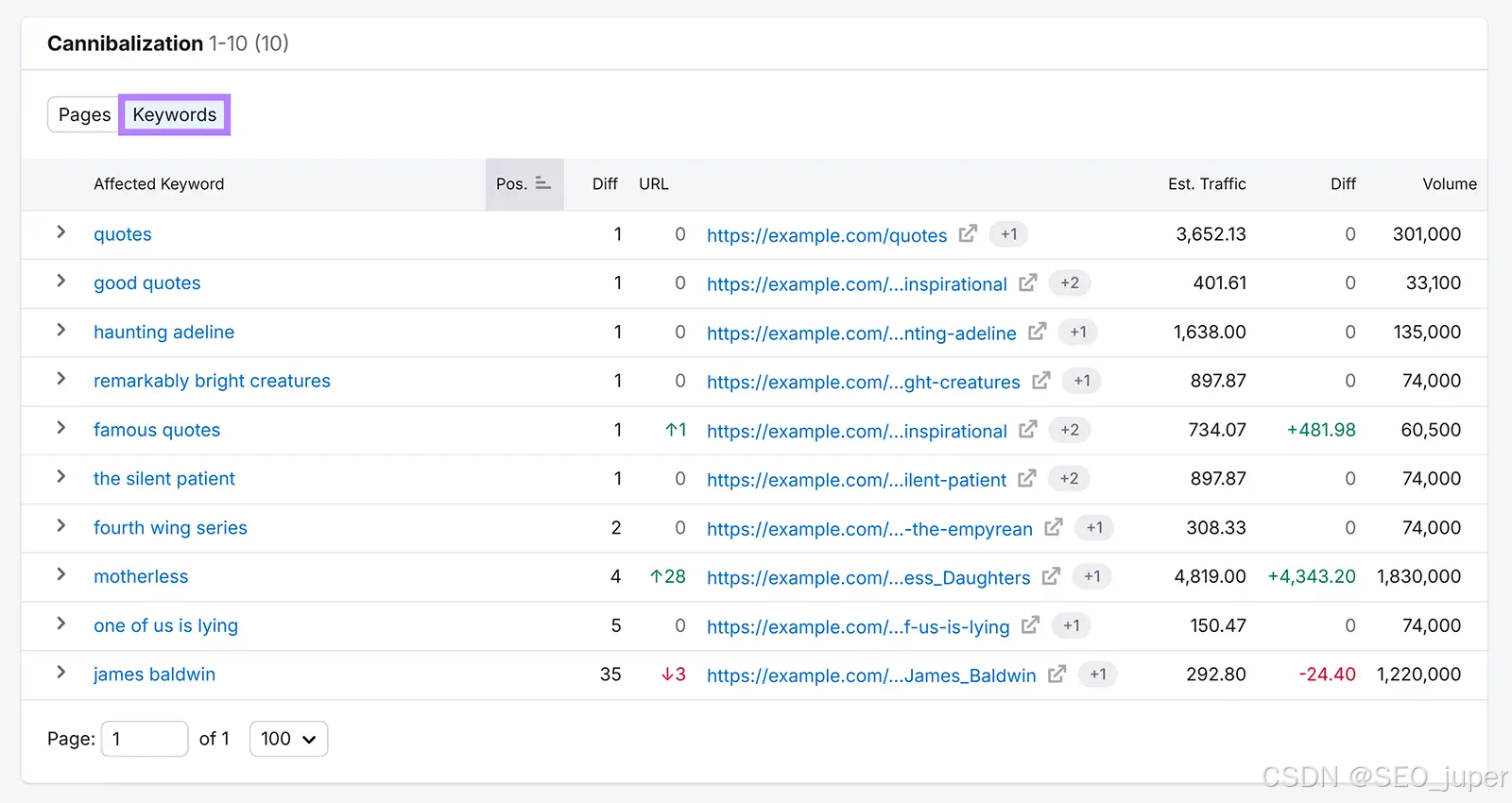Open the haunting adeline keyword link
Screen dimensions: 1512x803
click(164, 333)
